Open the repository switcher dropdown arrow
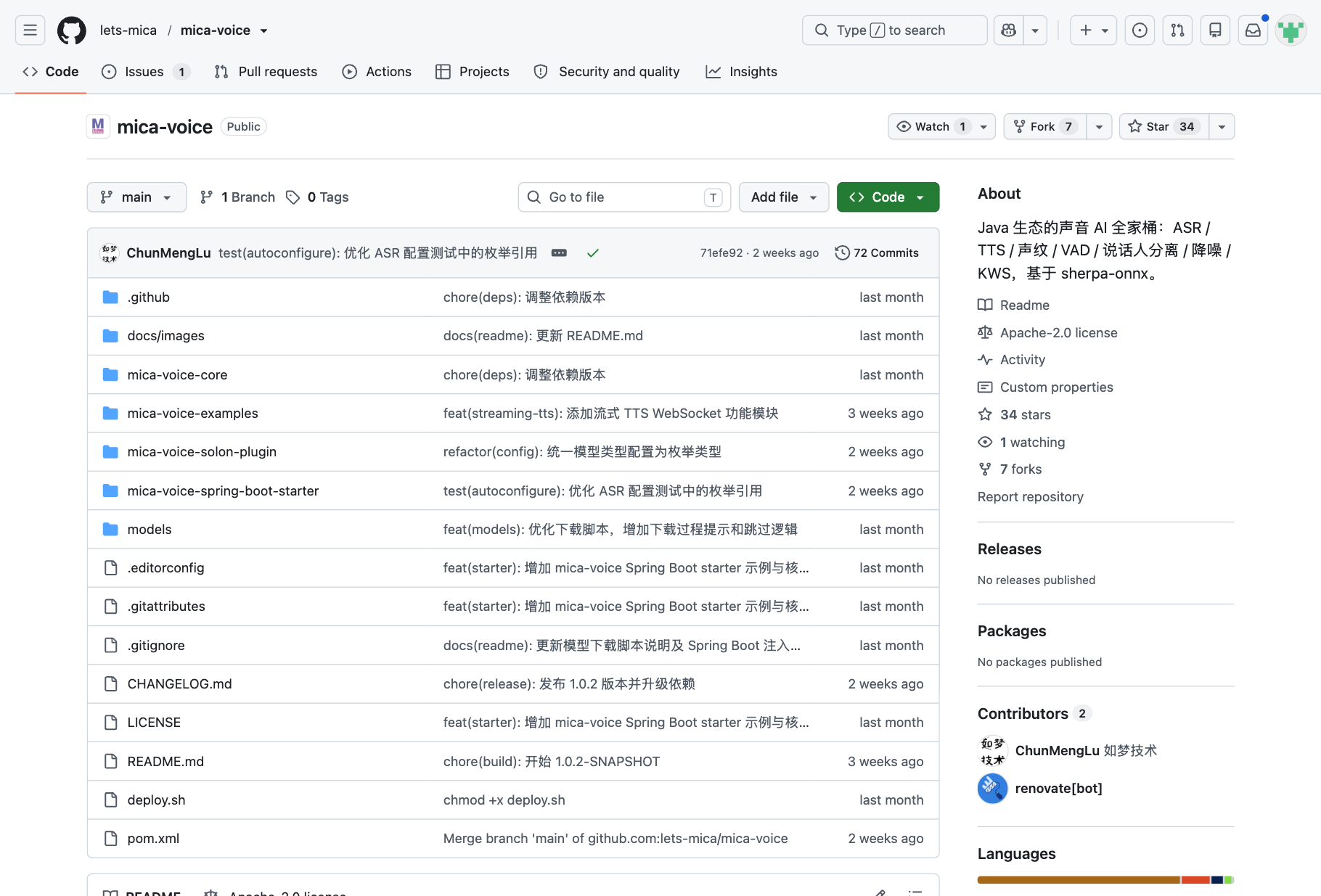1321x896 pixels. (263, 30)
